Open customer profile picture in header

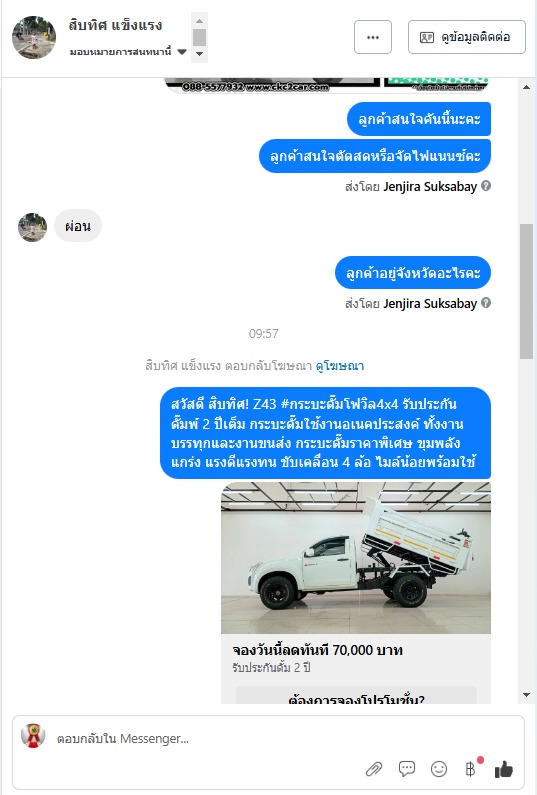[x=34, y=37]
